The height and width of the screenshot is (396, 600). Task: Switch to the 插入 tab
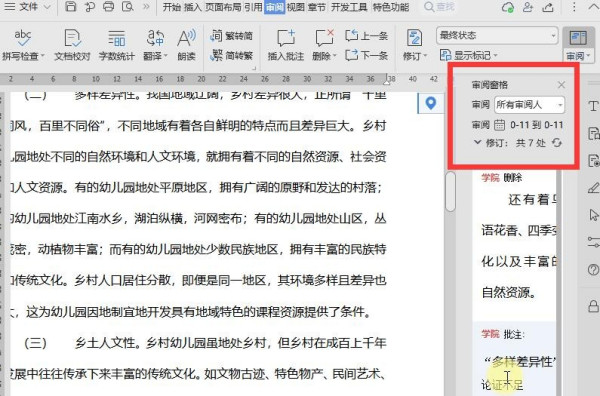tap(192, 7)
